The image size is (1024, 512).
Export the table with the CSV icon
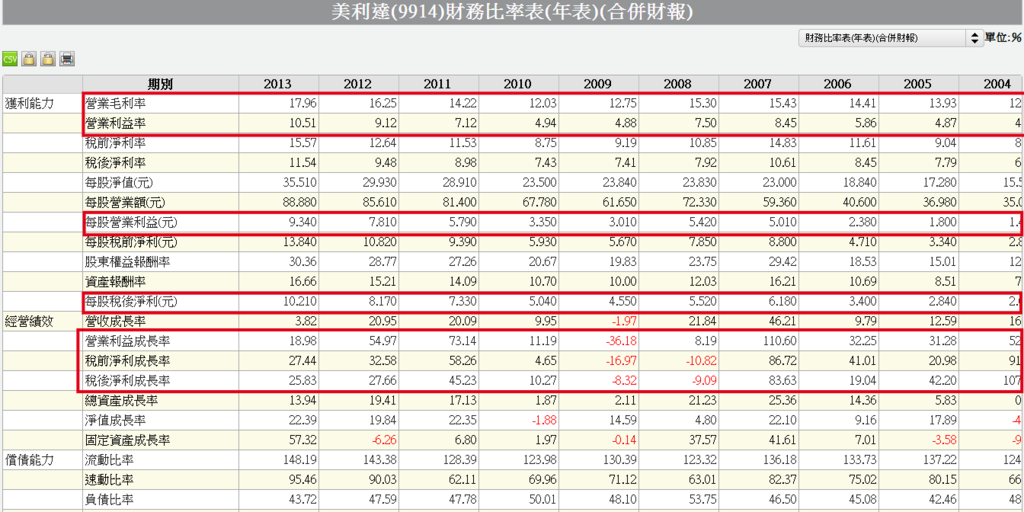pos(10,59)
